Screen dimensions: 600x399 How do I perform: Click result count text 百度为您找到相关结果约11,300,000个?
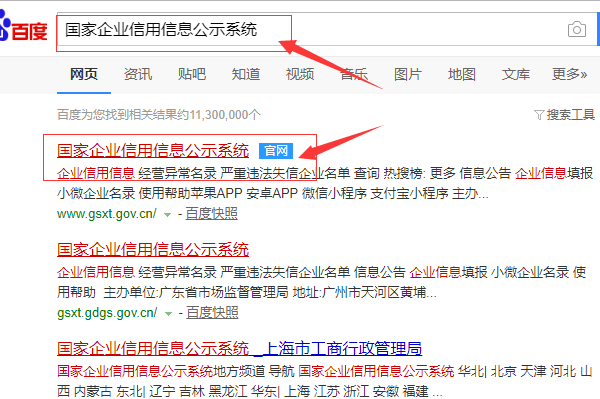159,114
